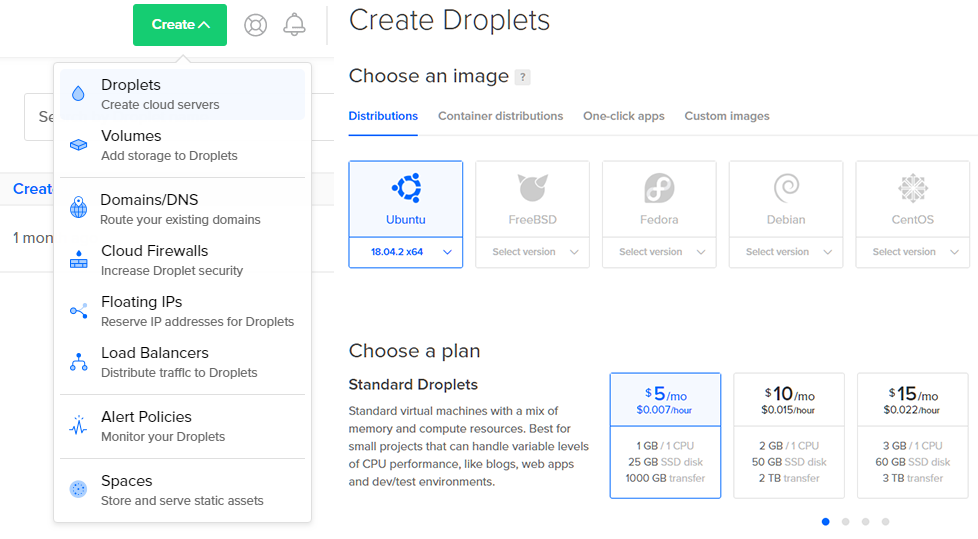Click the Floating IPs icon
Image resolution: width=978 pixels, height=539 pixels.
pyautogui.click(x=79, y=311)
